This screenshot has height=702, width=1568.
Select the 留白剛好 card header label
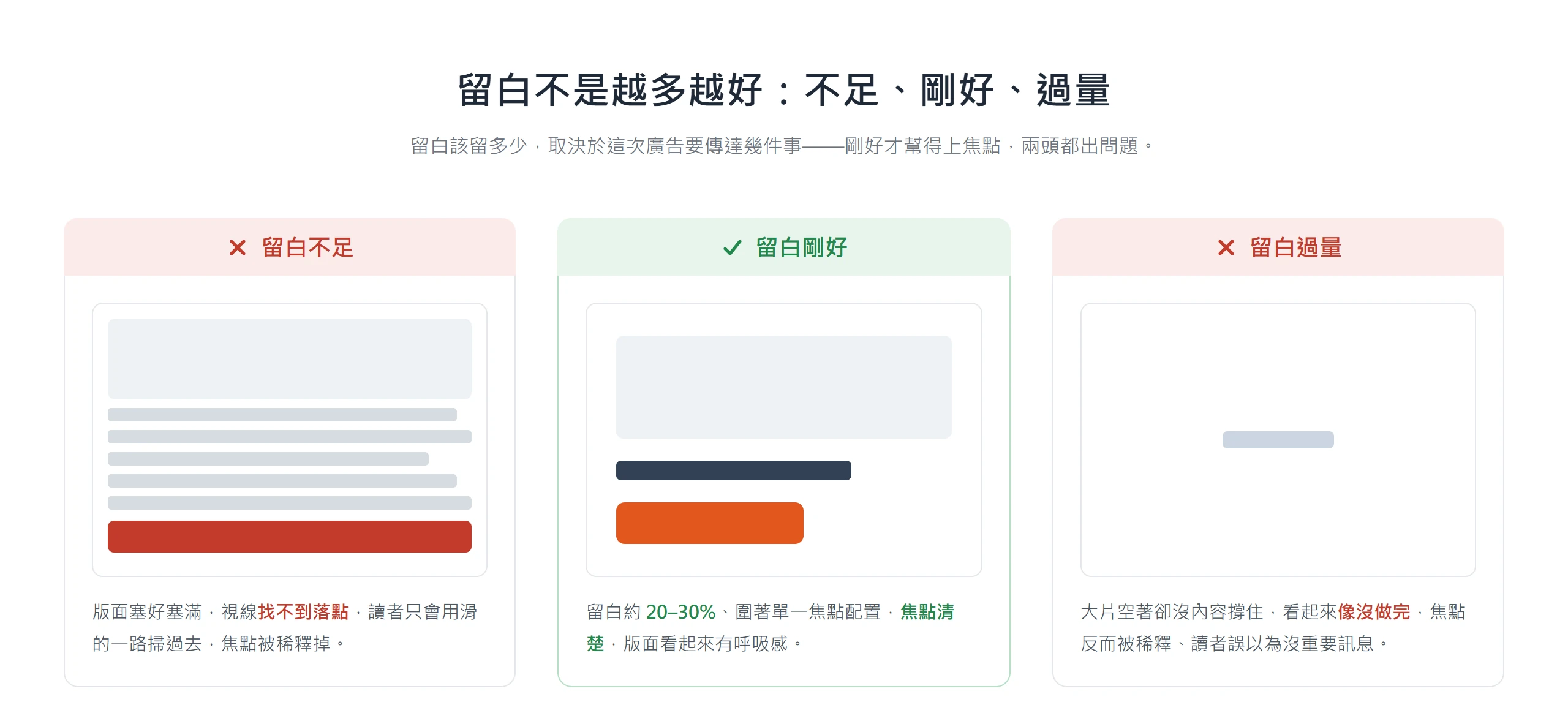click(802, 247)
